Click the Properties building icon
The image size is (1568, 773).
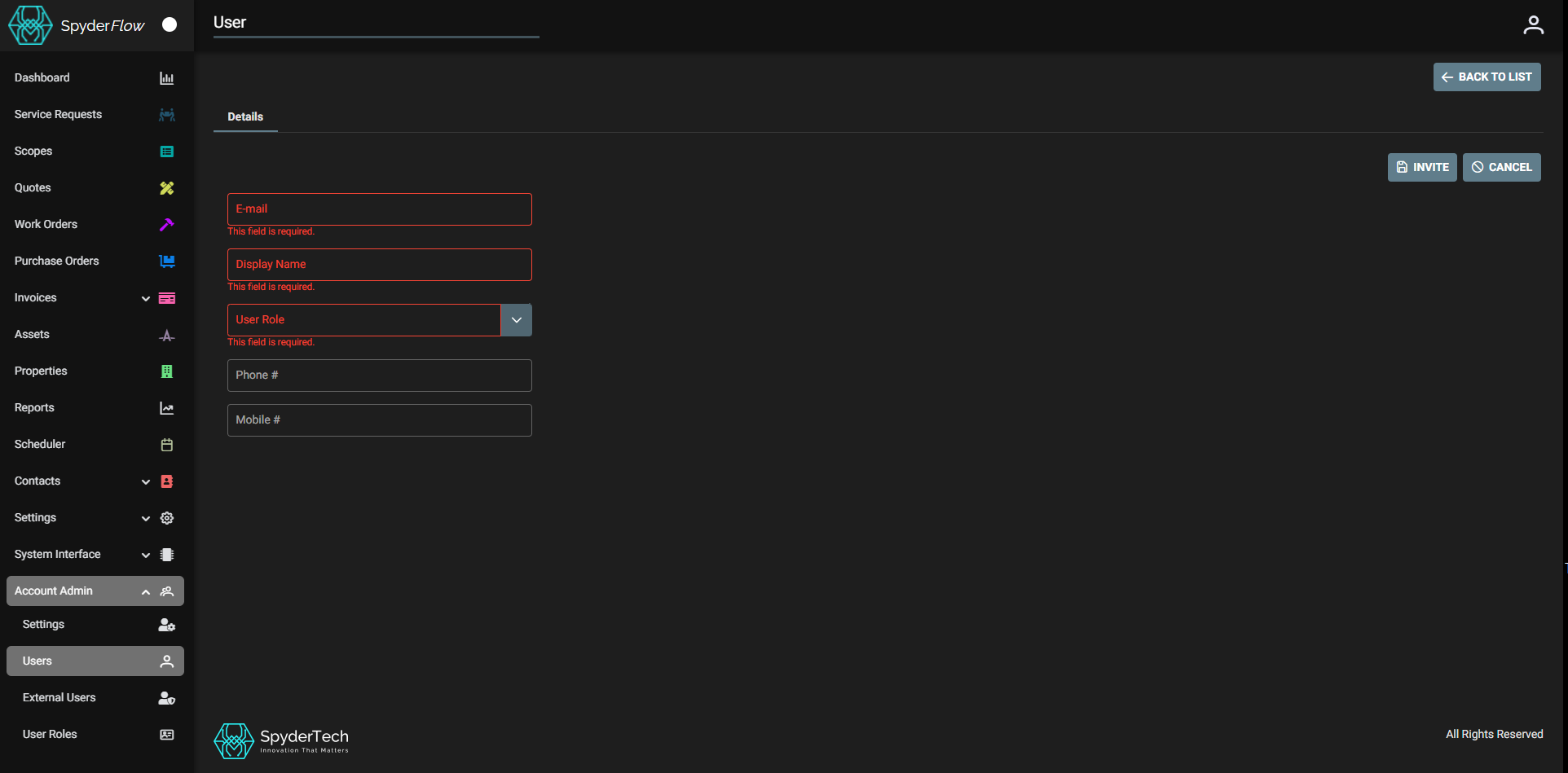pyautogui.click(x=166, y=371)
